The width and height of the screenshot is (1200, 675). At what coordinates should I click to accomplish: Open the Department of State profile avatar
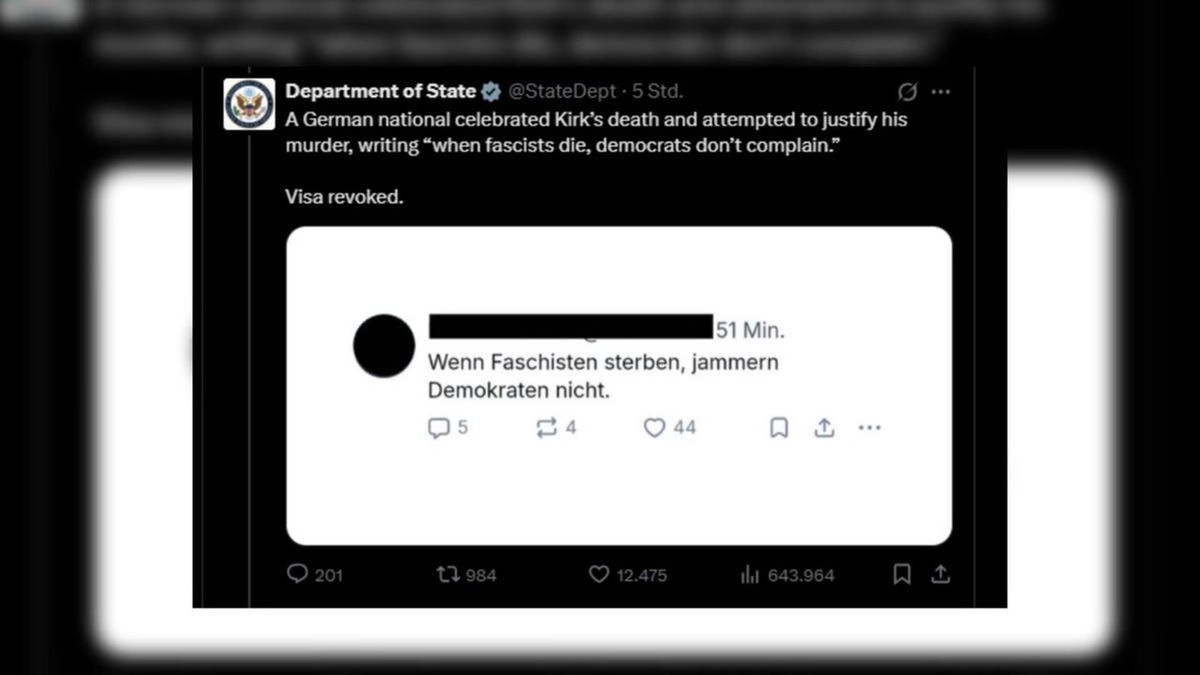click(x=249, y=103)
